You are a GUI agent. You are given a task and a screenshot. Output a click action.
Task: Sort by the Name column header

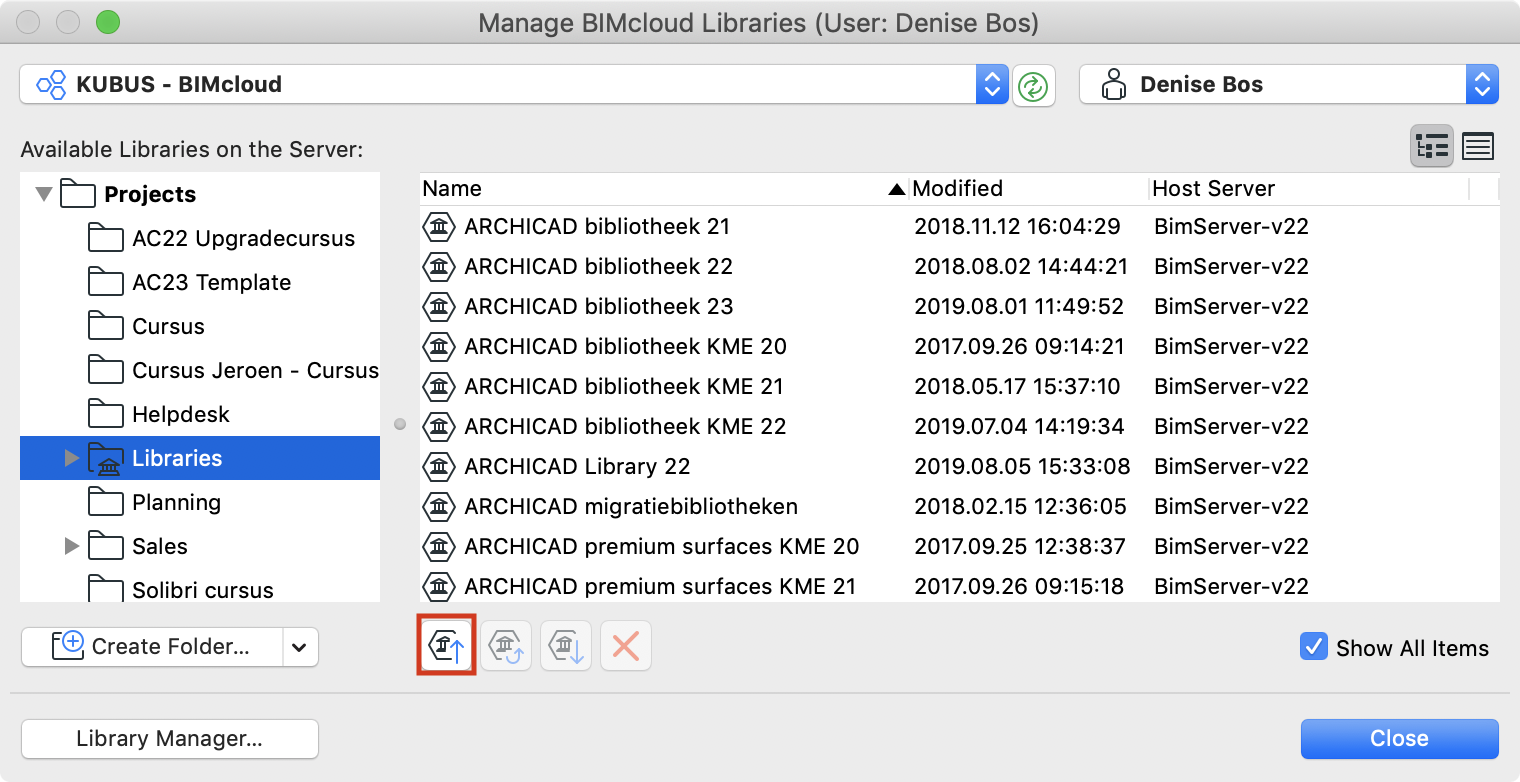pos(664,189)
